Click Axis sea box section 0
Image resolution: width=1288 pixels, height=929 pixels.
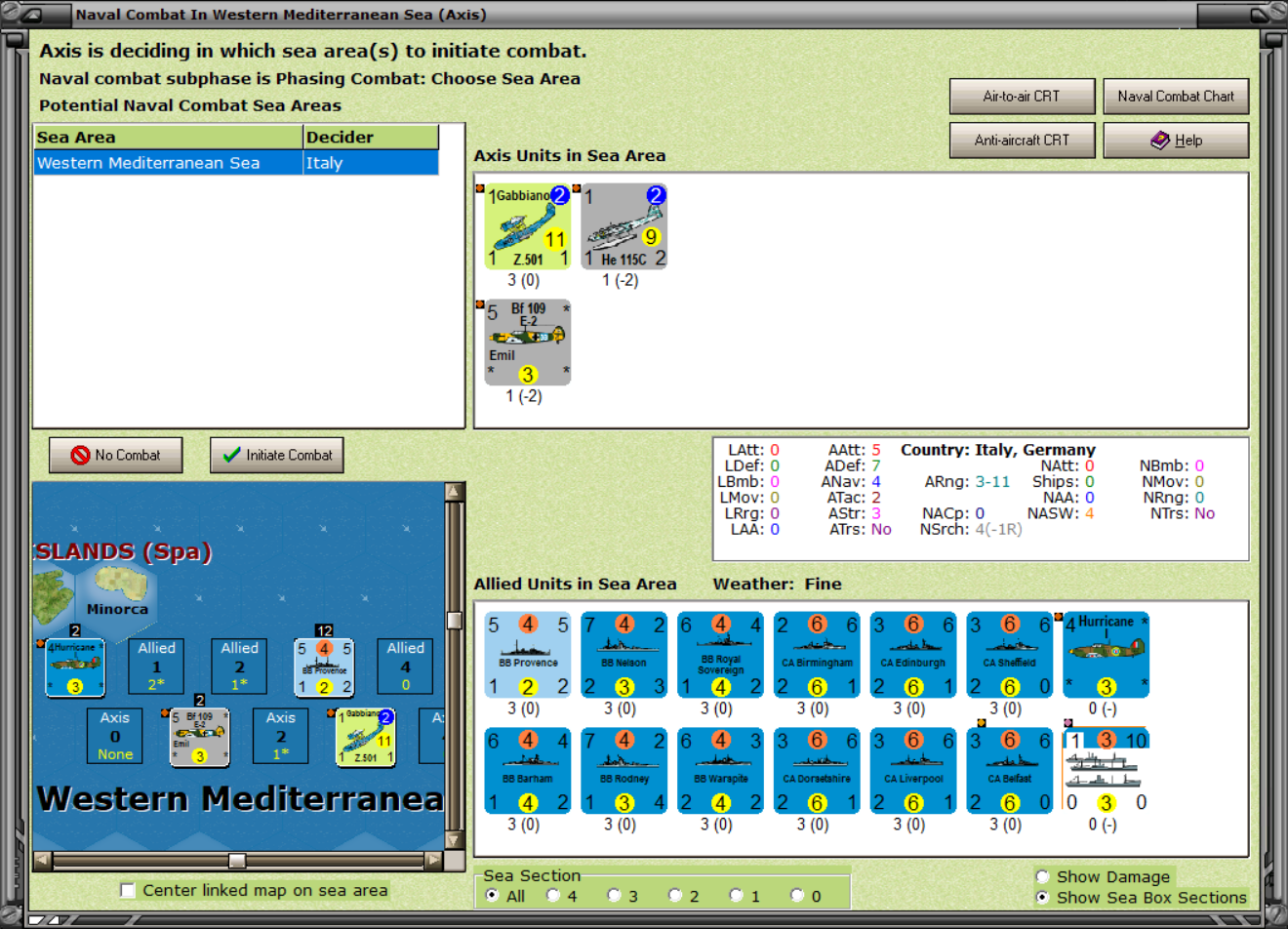[115, 736]
